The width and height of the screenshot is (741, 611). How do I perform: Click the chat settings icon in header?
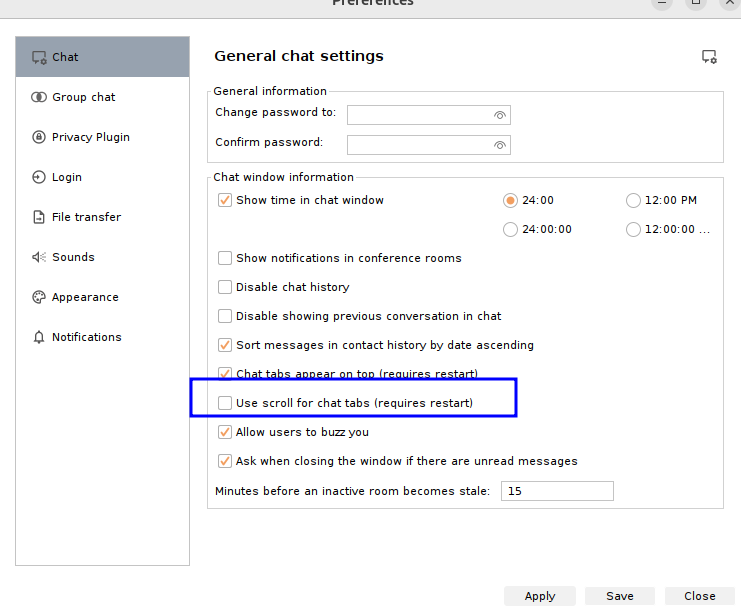click(709, 57)
